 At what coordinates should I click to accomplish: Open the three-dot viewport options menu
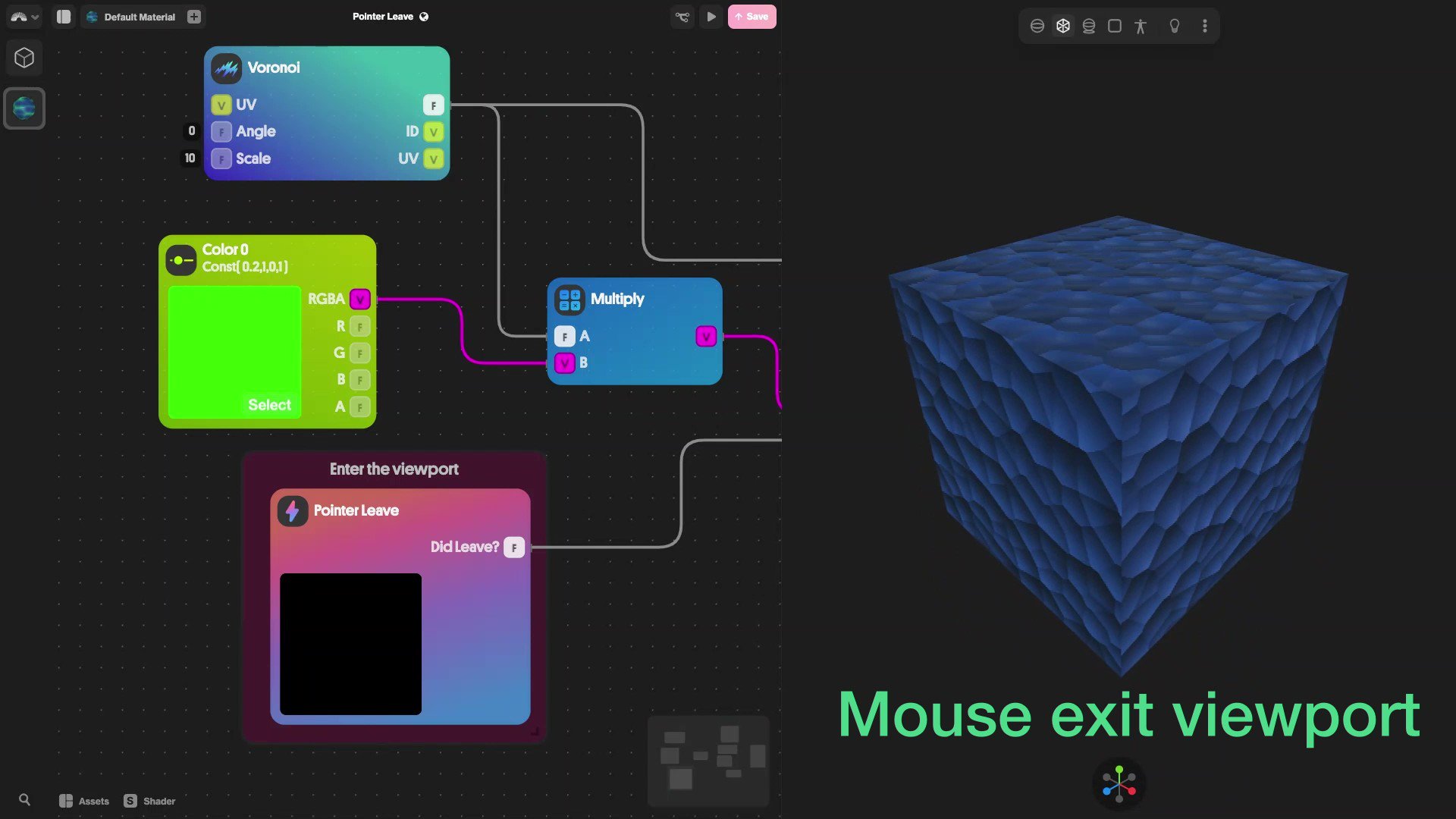pos(1204,26)
